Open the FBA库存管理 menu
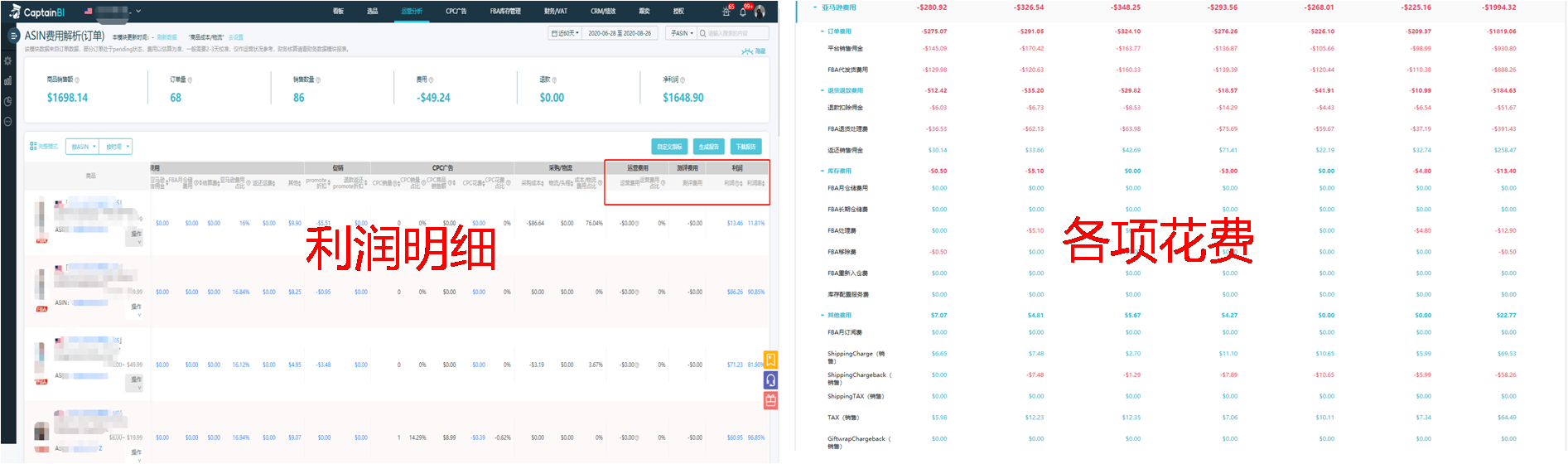This screenshot has width=1568, height=464. (505, 12)
